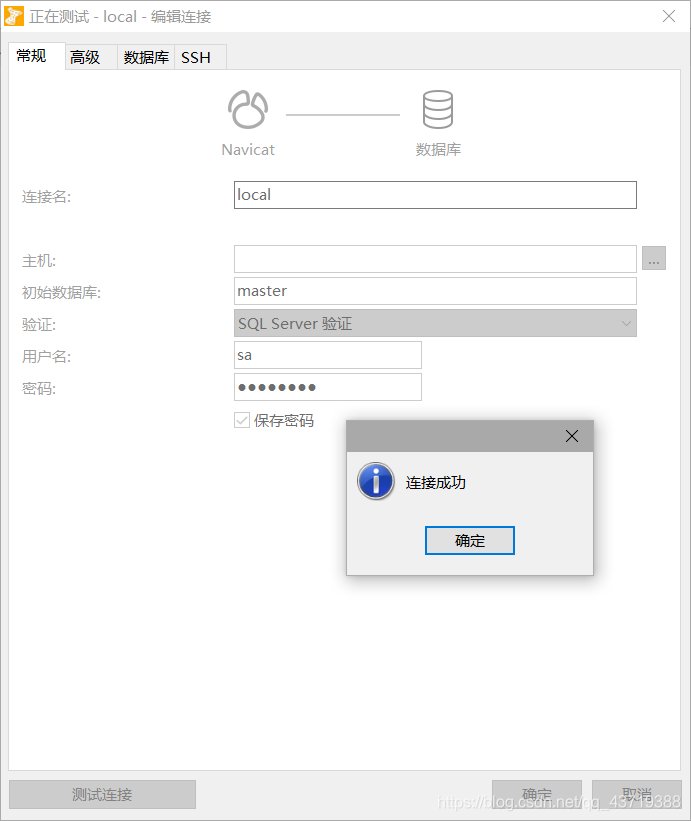Click the 测试连接 button

coord(103,794)
